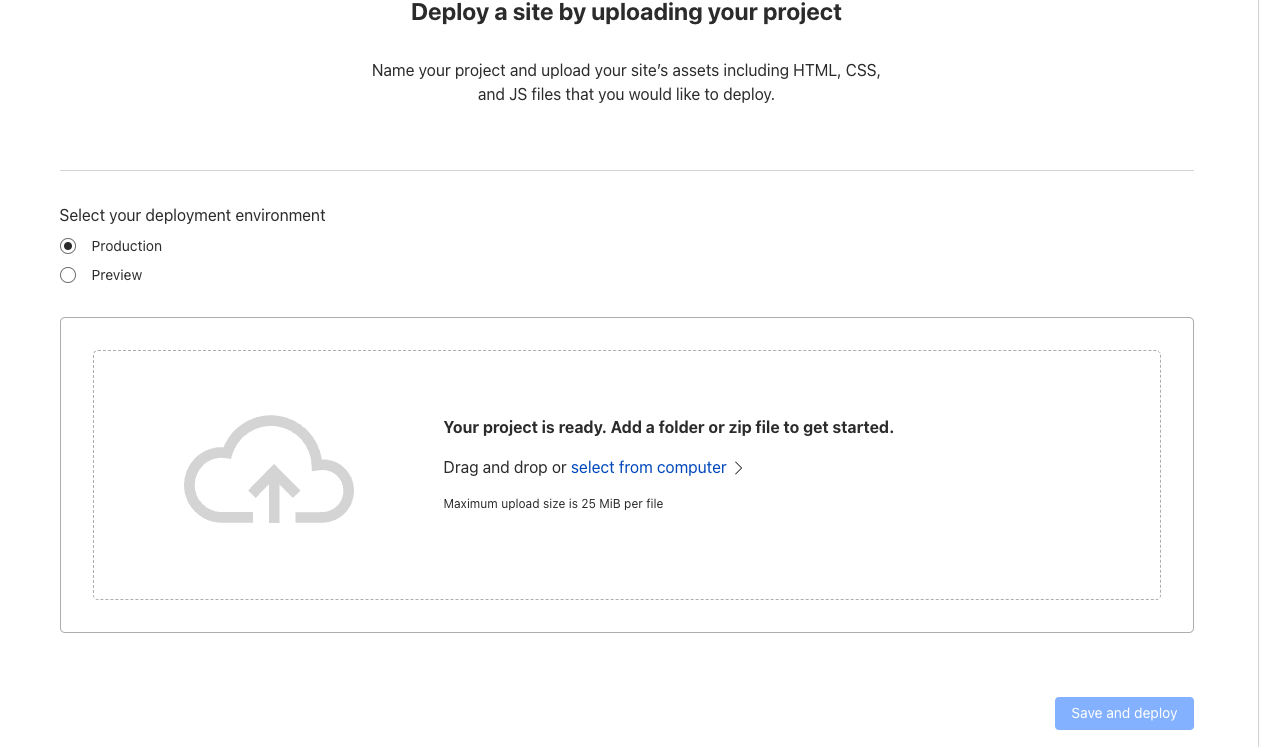Click the Preview label text
1261x747 pixels.
click(x=117, y=275)
